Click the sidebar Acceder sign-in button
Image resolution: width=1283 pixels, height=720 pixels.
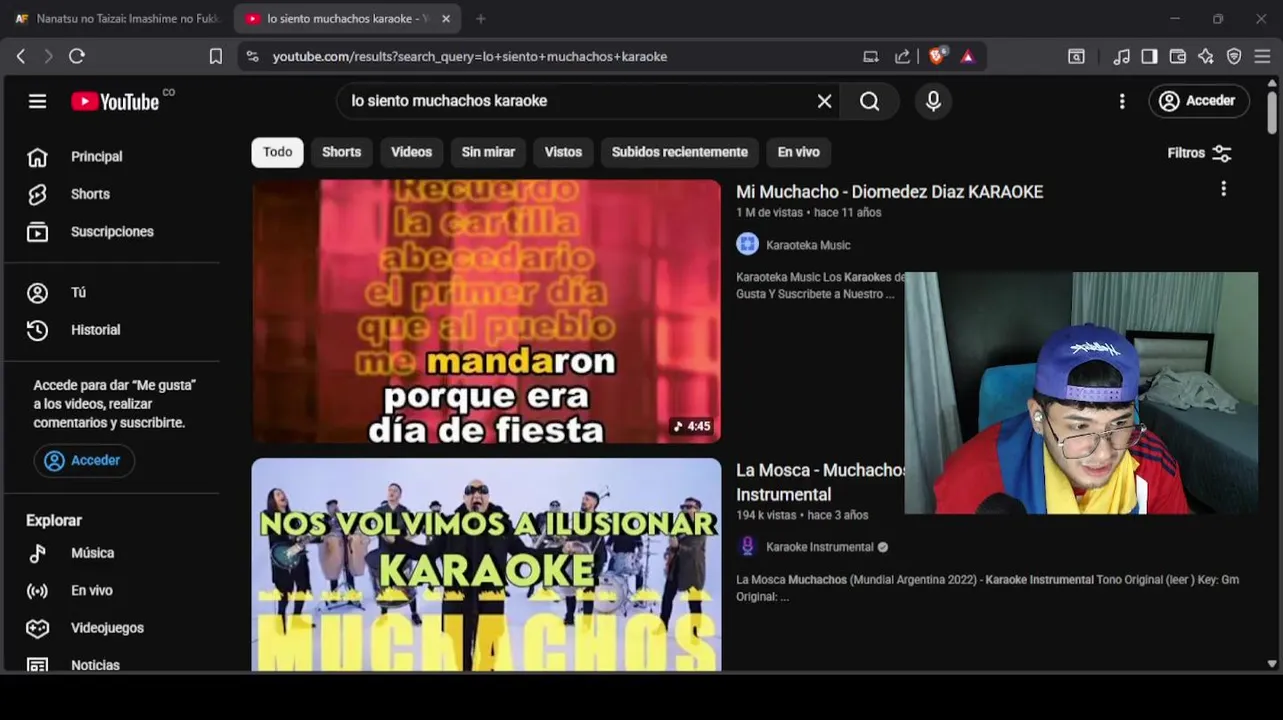84,461
